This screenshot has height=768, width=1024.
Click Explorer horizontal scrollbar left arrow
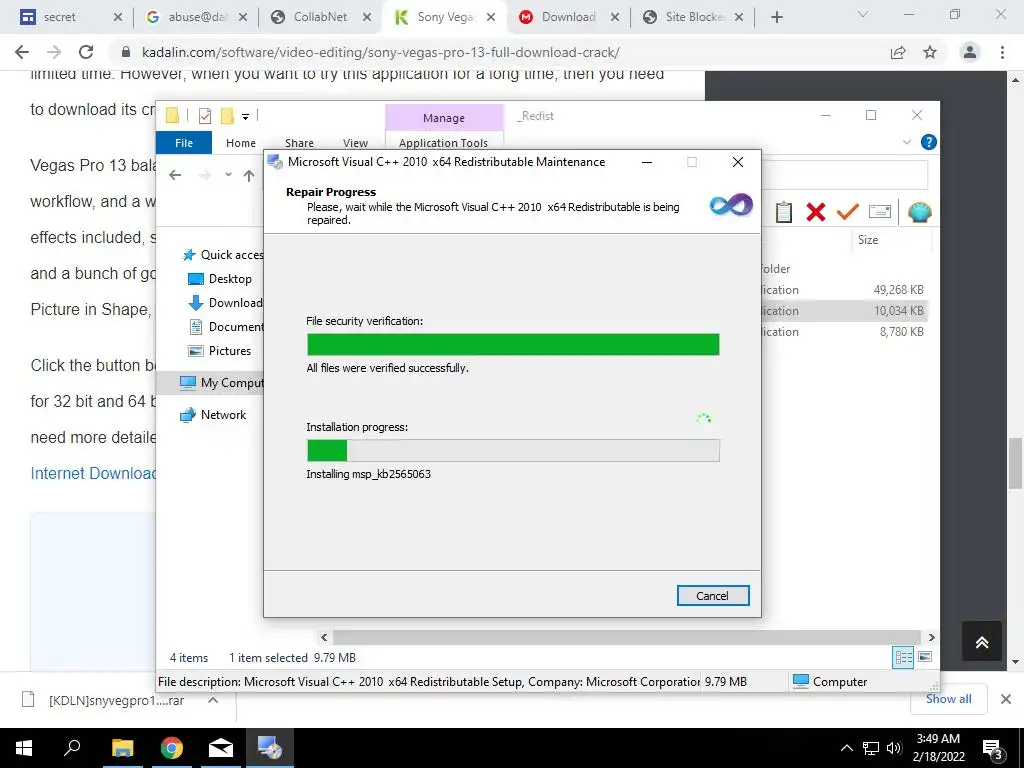325,637
